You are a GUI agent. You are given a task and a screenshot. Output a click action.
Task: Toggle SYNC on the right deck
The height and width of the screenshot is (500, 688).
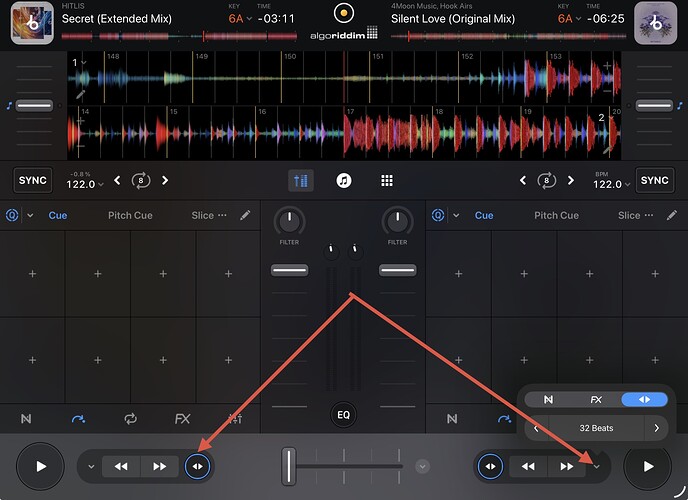[x=654, y=180]
